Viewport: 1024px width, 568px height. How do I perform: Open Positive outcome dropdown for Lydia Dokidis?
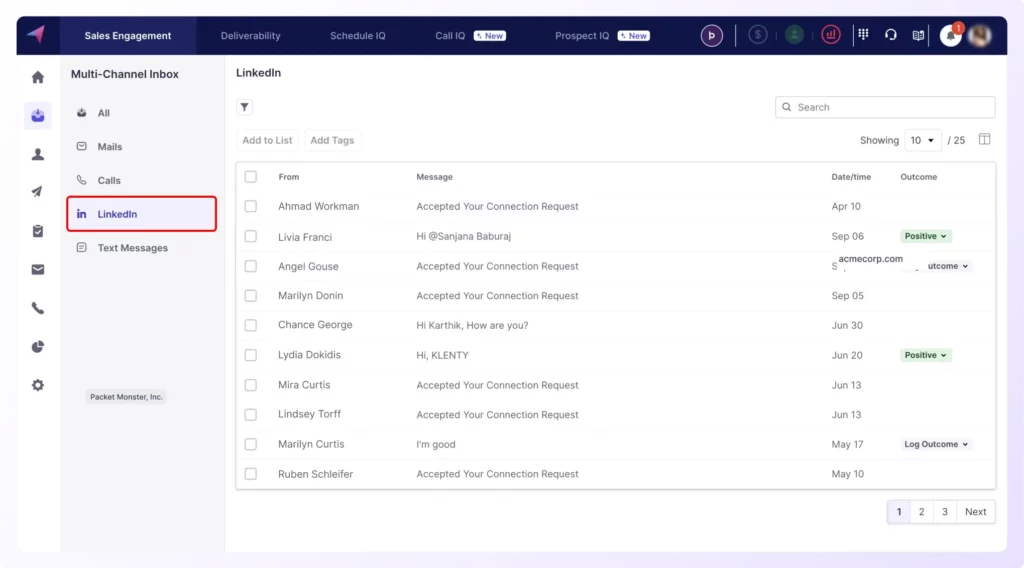pyautogui.click(x=925, y=355)
